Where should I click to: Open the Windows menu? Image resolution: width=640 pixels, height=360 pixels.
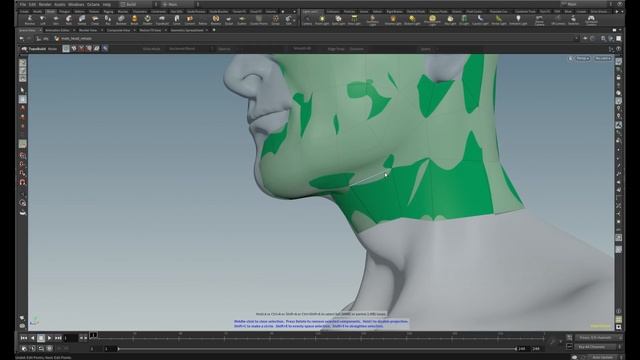76,4
